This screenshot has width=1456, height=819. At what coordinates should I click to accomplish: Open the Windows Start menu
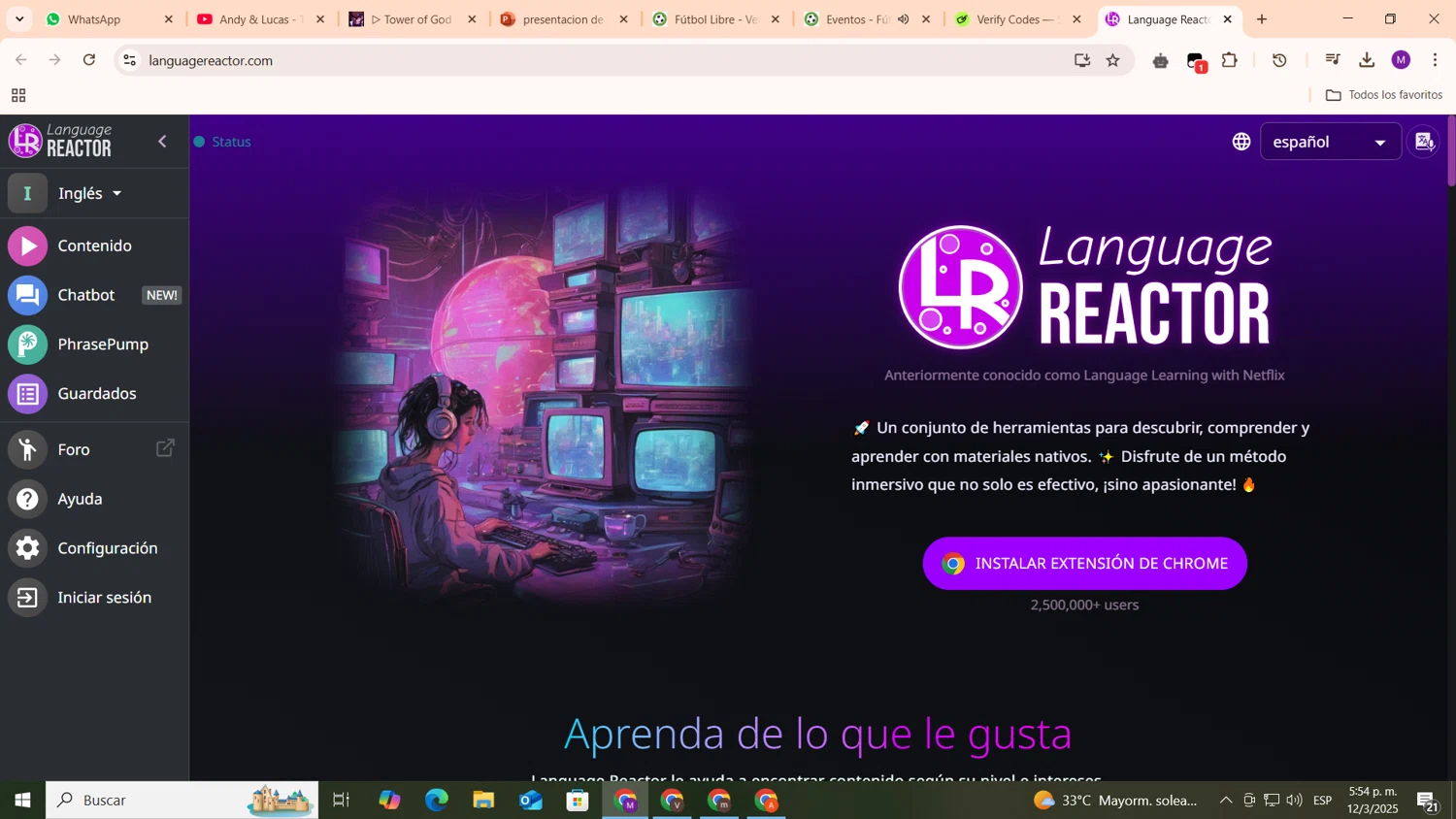22,801
